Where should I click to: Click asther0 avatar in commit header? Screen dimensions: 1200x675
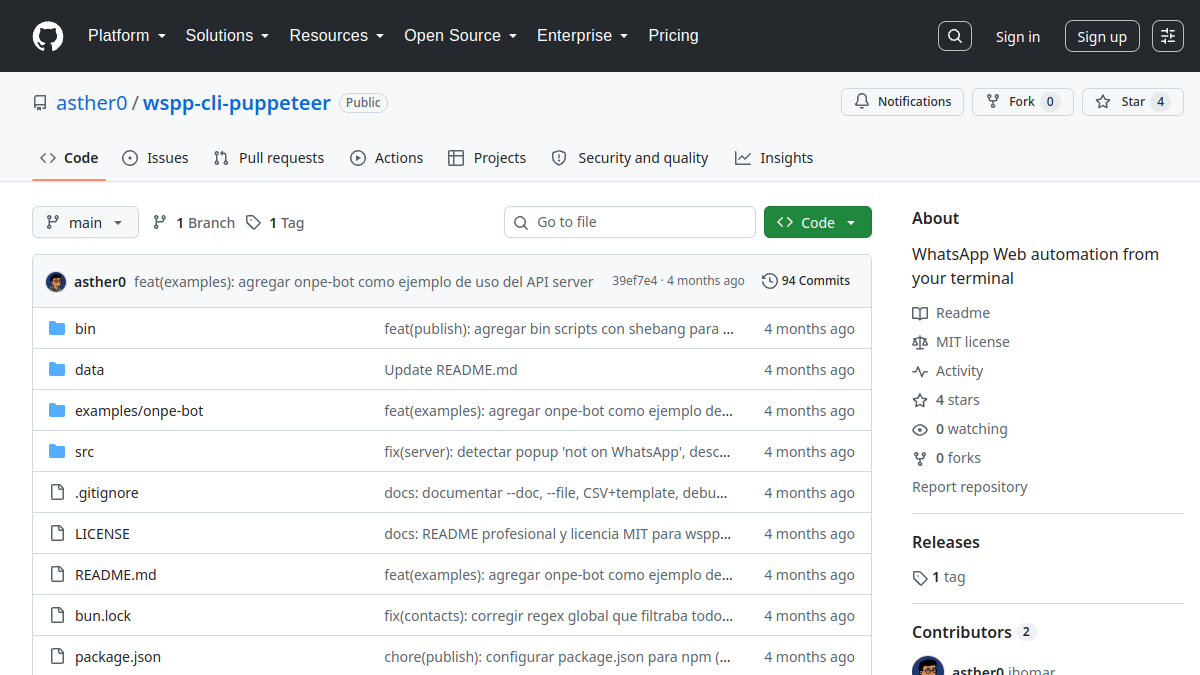[x=56, y=281]
